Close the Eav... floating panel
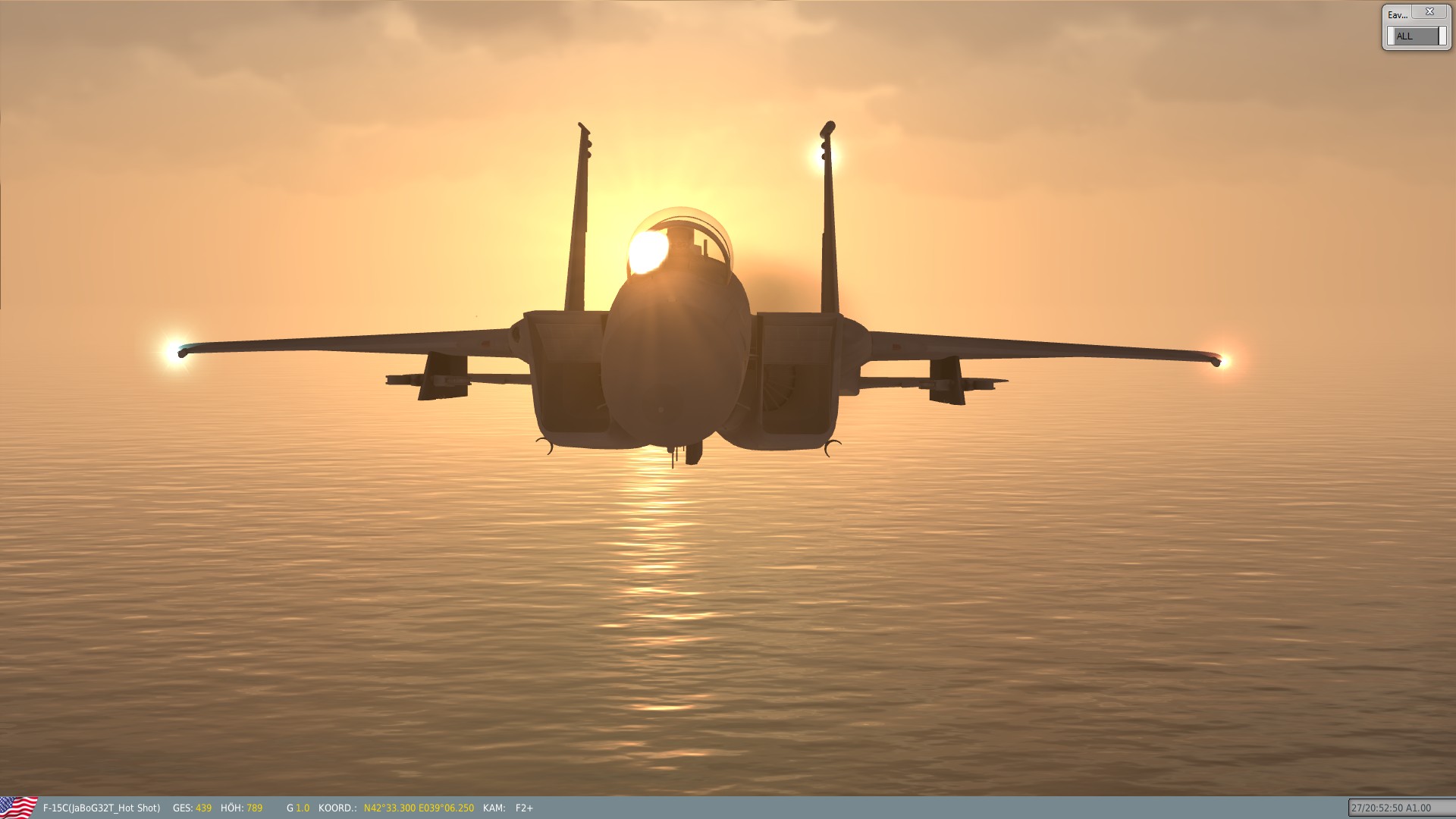 [x=1429, y=12]
